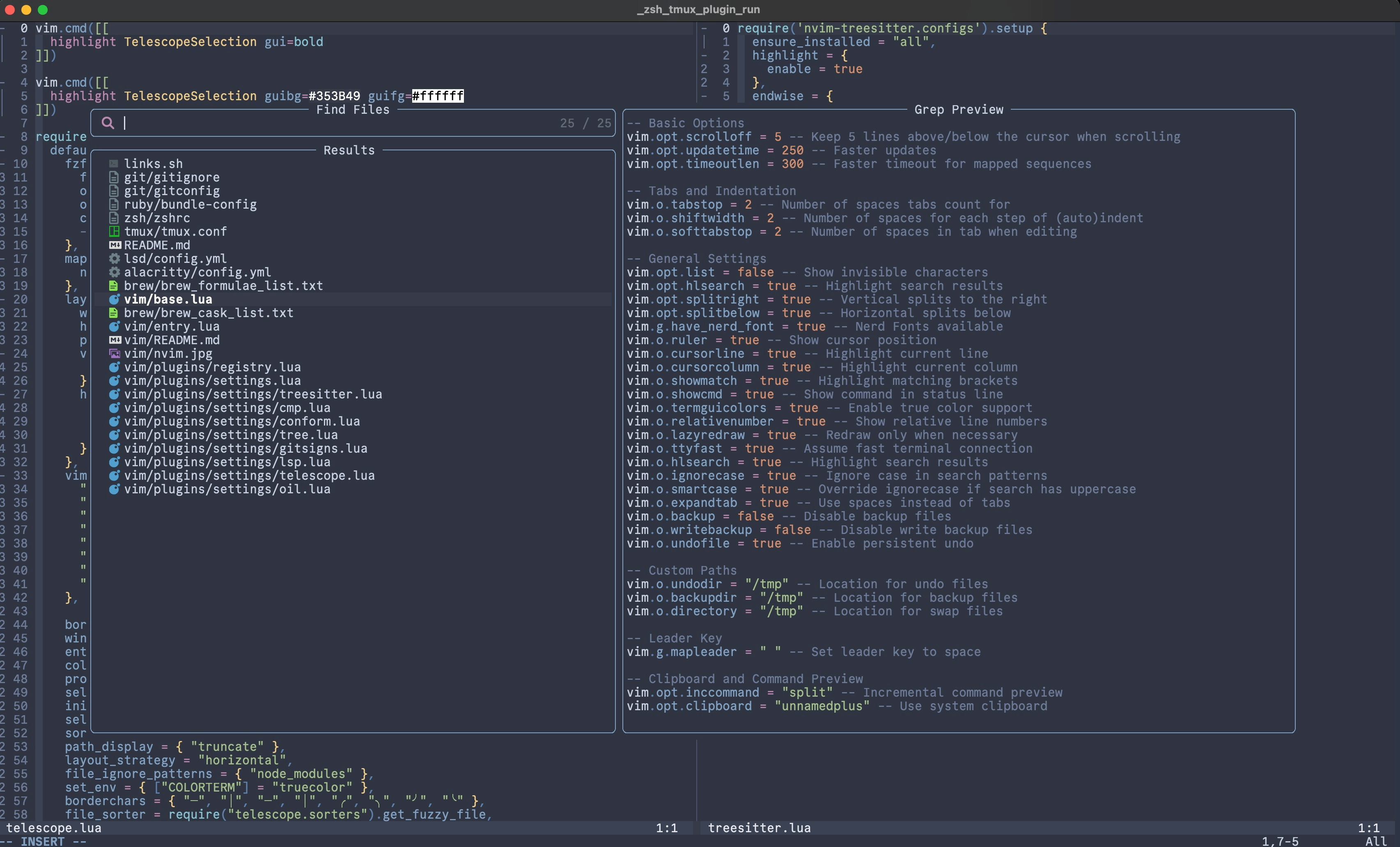
Task: Click the Lua icon beside settings/tree.lua
Action: coord(114,435)
